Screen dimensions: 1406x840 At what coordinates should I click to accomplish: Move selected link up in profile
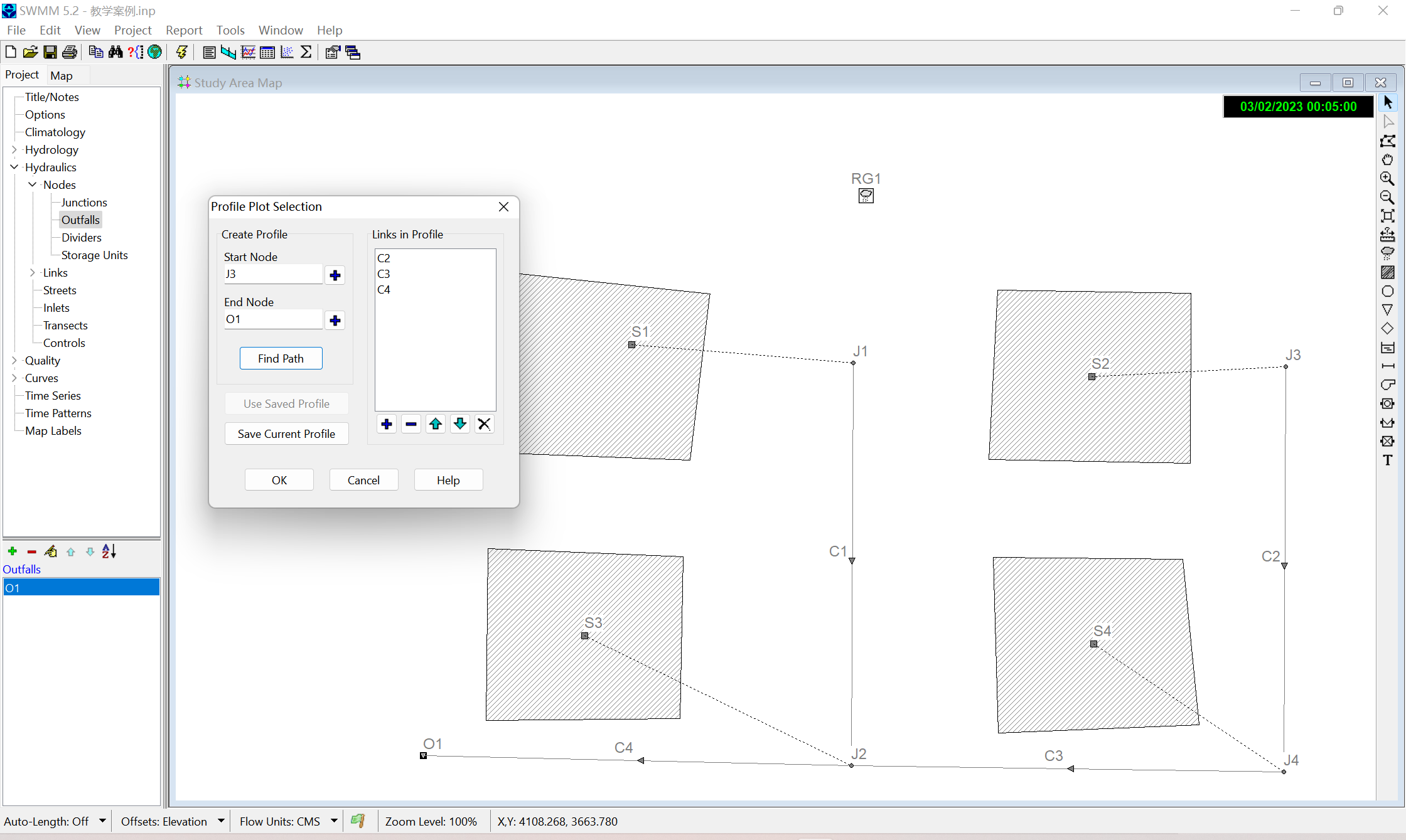coord(436,425)
